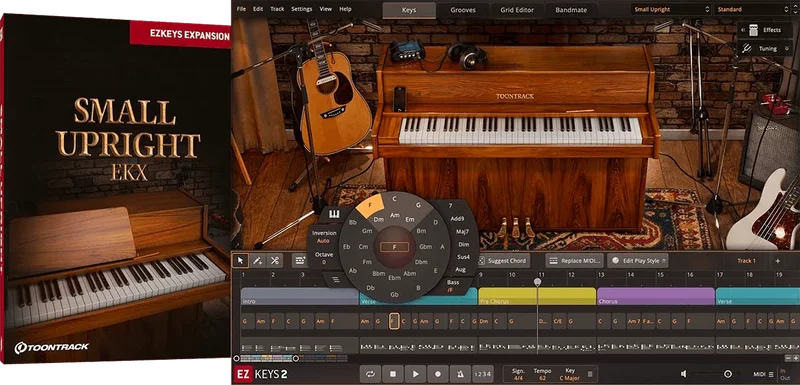Click the playhead marker at bar 11
The width and height of the screenshot is (800, 385).
(x=537, y=281)
